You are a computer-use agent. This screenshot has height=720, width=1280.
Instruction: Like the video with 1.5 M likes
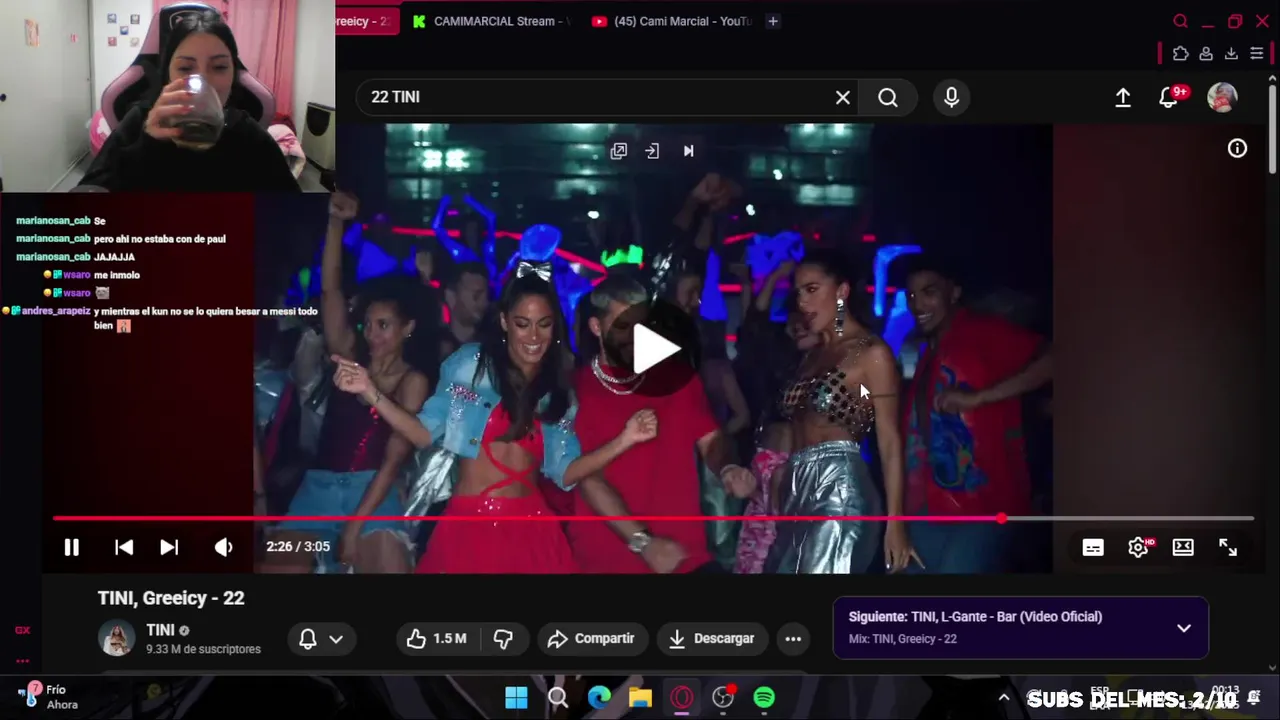click(x=436, y=638)
